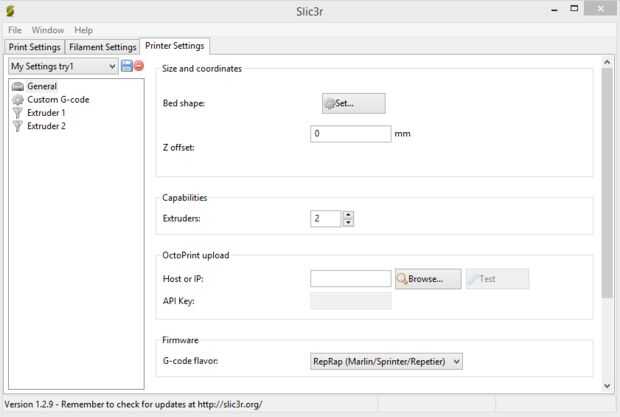Open the G-code flavor dropdown

pyautogui.click(x=386, y=361)
